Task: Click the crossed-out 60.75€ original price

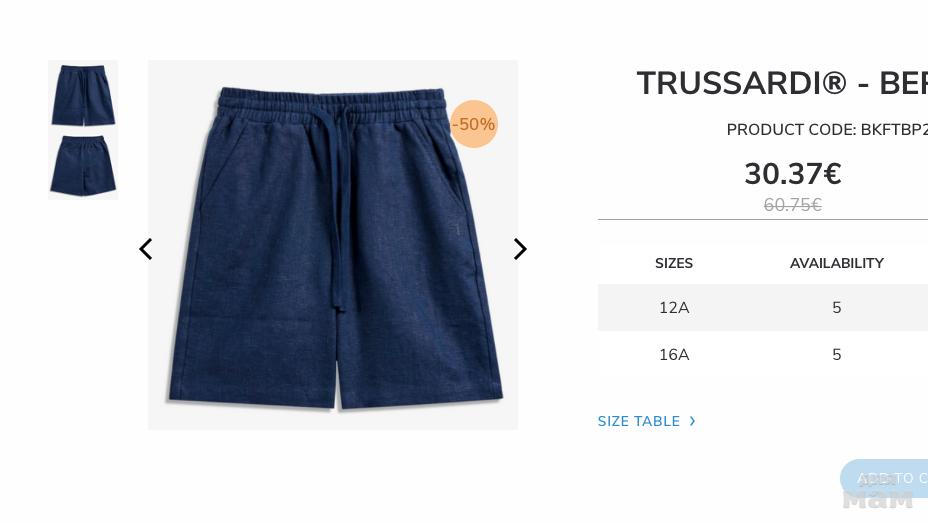Action: click(792, 205)
